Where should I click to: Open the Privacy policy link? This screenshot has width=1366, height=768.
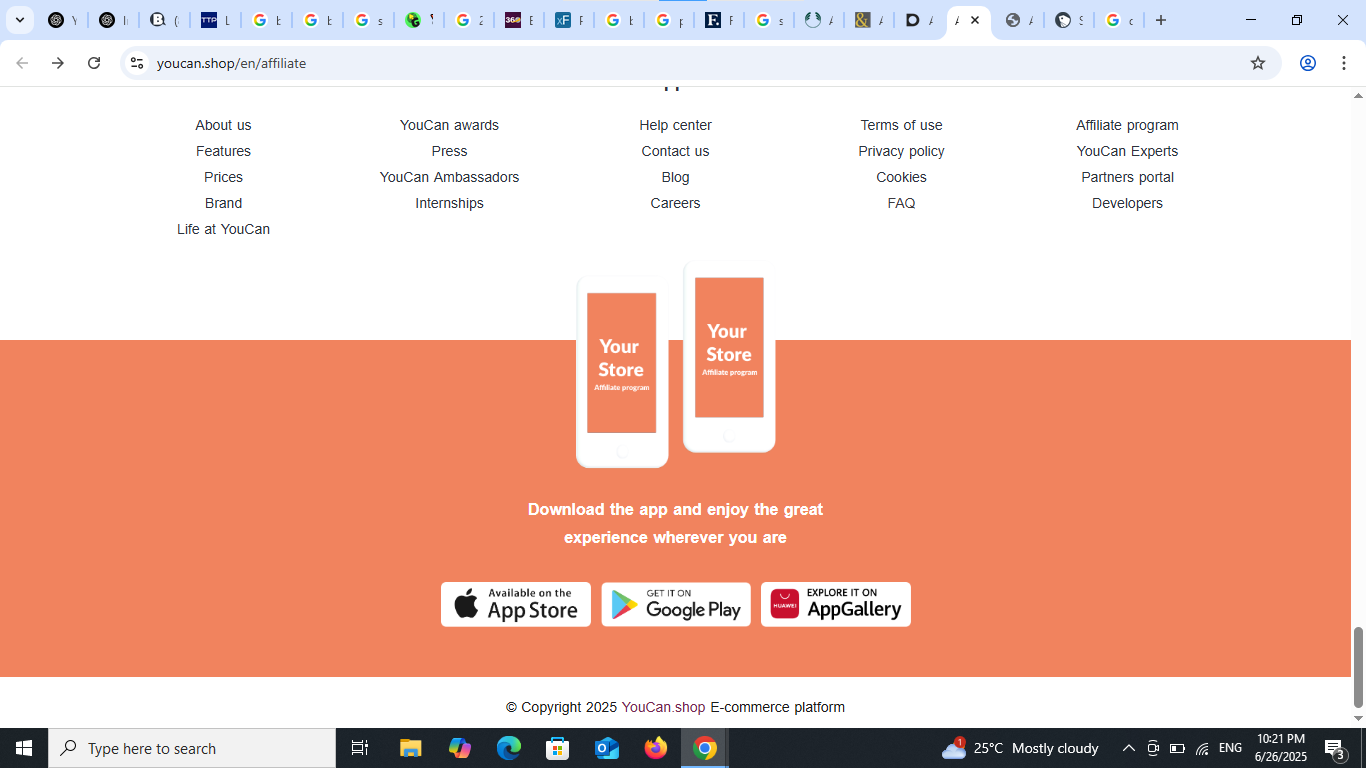901,151
